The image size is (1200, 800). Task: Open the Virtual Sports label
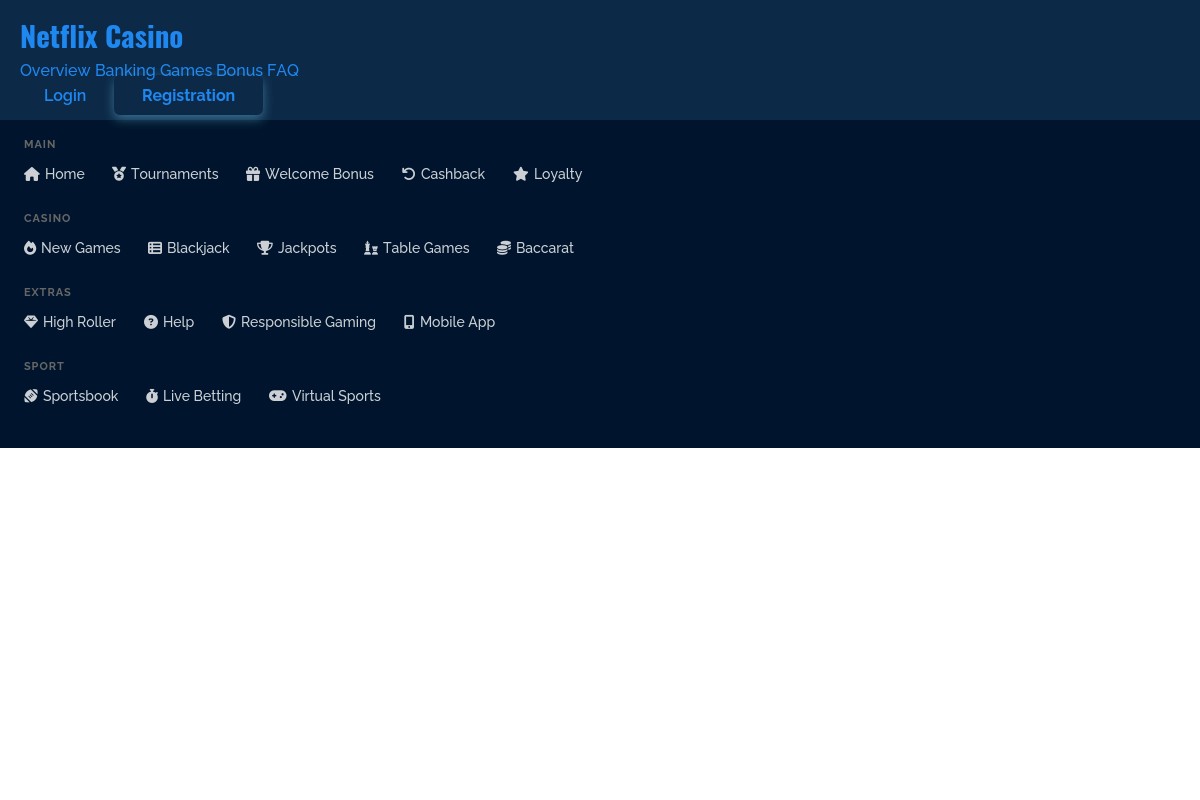[336, 396]
